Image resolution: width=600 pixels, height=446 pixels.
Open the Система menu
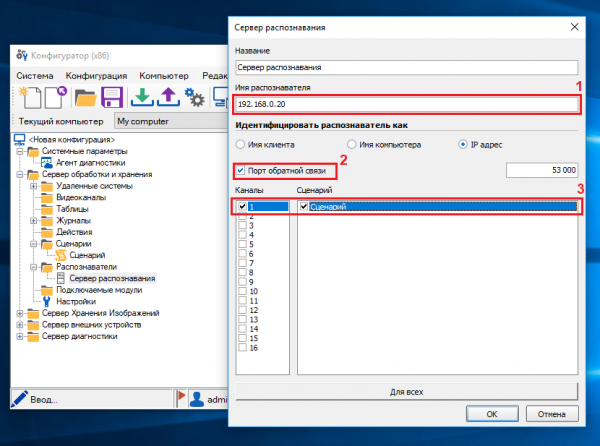(35, 76)
